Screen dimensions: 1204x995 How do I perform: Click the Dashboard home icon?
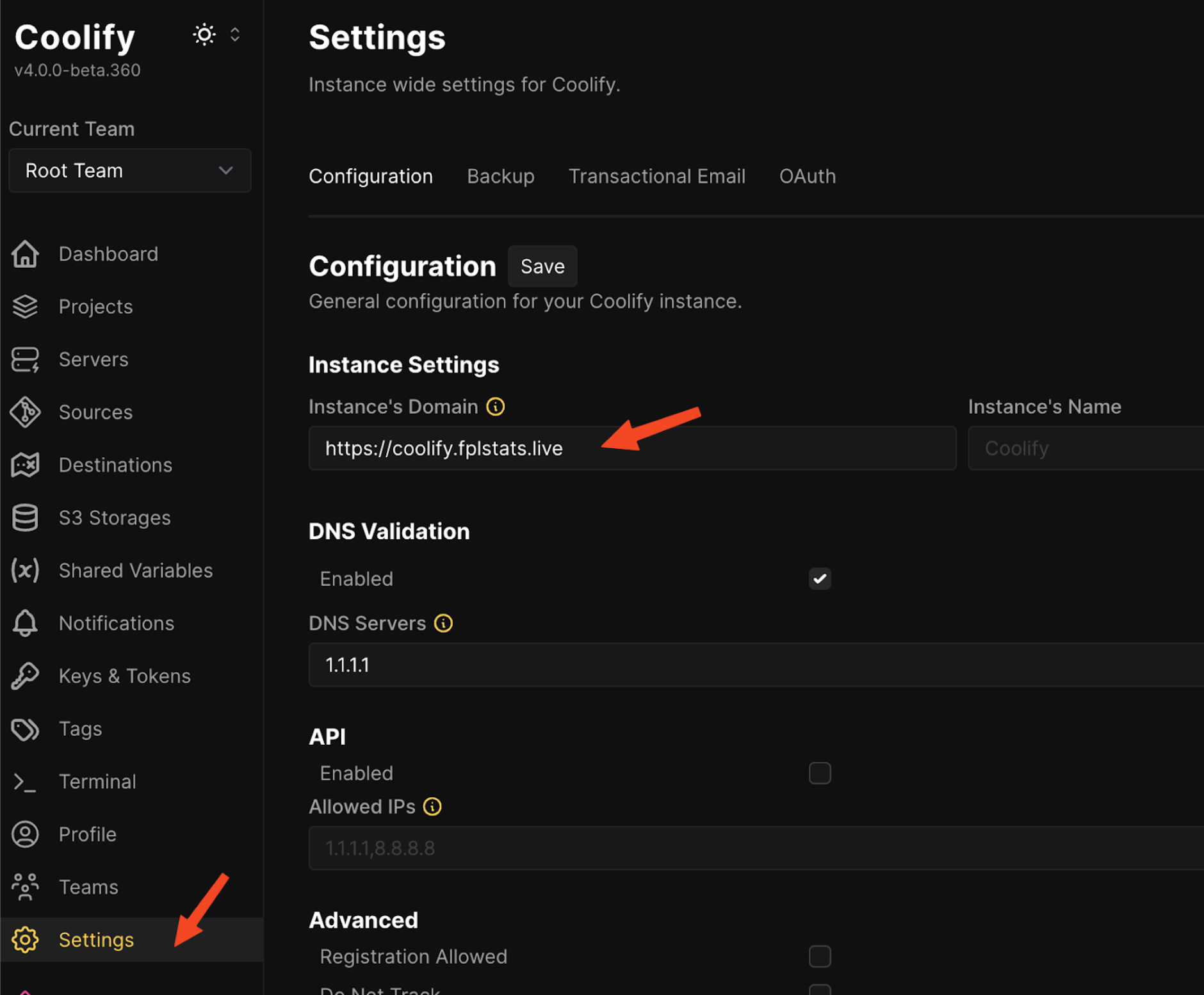[x=25, y=254]
